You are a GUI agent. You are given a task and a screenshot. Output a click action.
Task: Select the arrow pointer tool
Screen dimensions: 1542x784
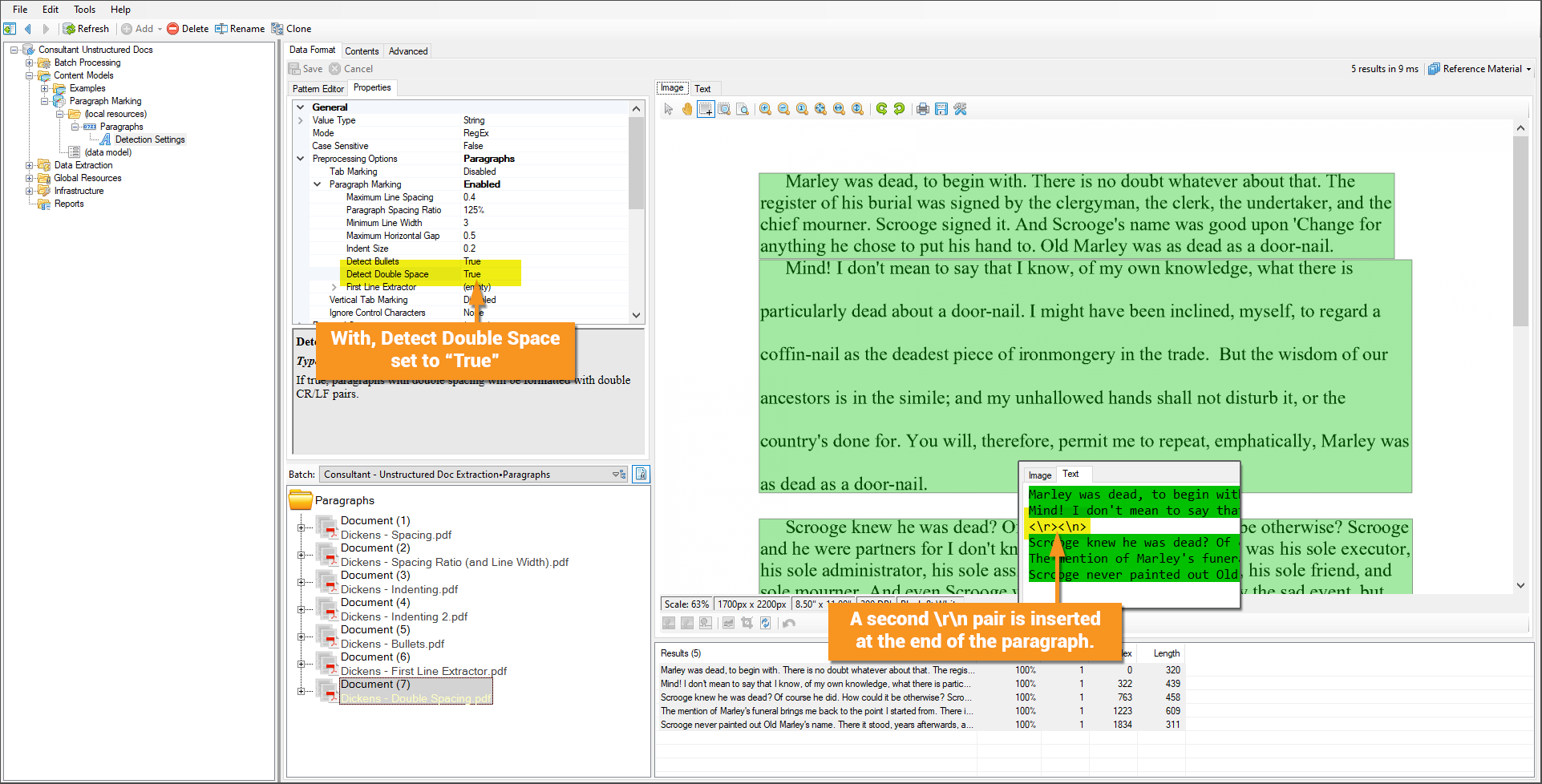click(669, 109)
